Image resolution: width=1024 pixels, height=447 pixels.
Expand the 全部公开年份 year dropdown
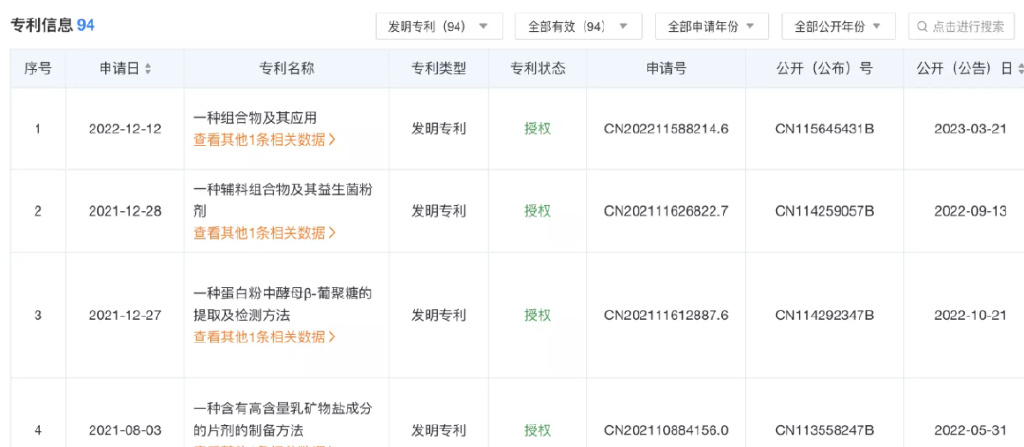pyautogui.click(x=838, y=26)
